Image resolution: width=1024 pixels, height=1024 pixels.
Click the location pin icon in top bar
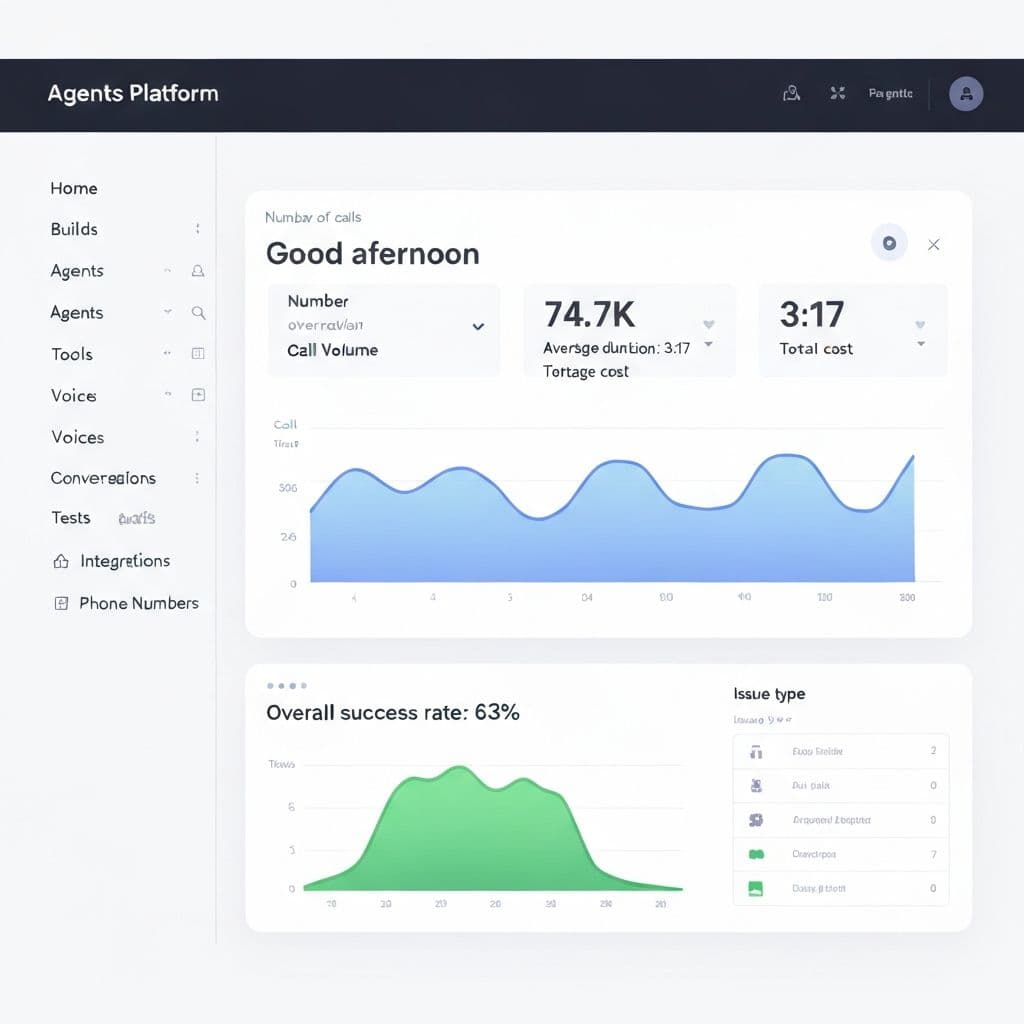click(791, 92)
